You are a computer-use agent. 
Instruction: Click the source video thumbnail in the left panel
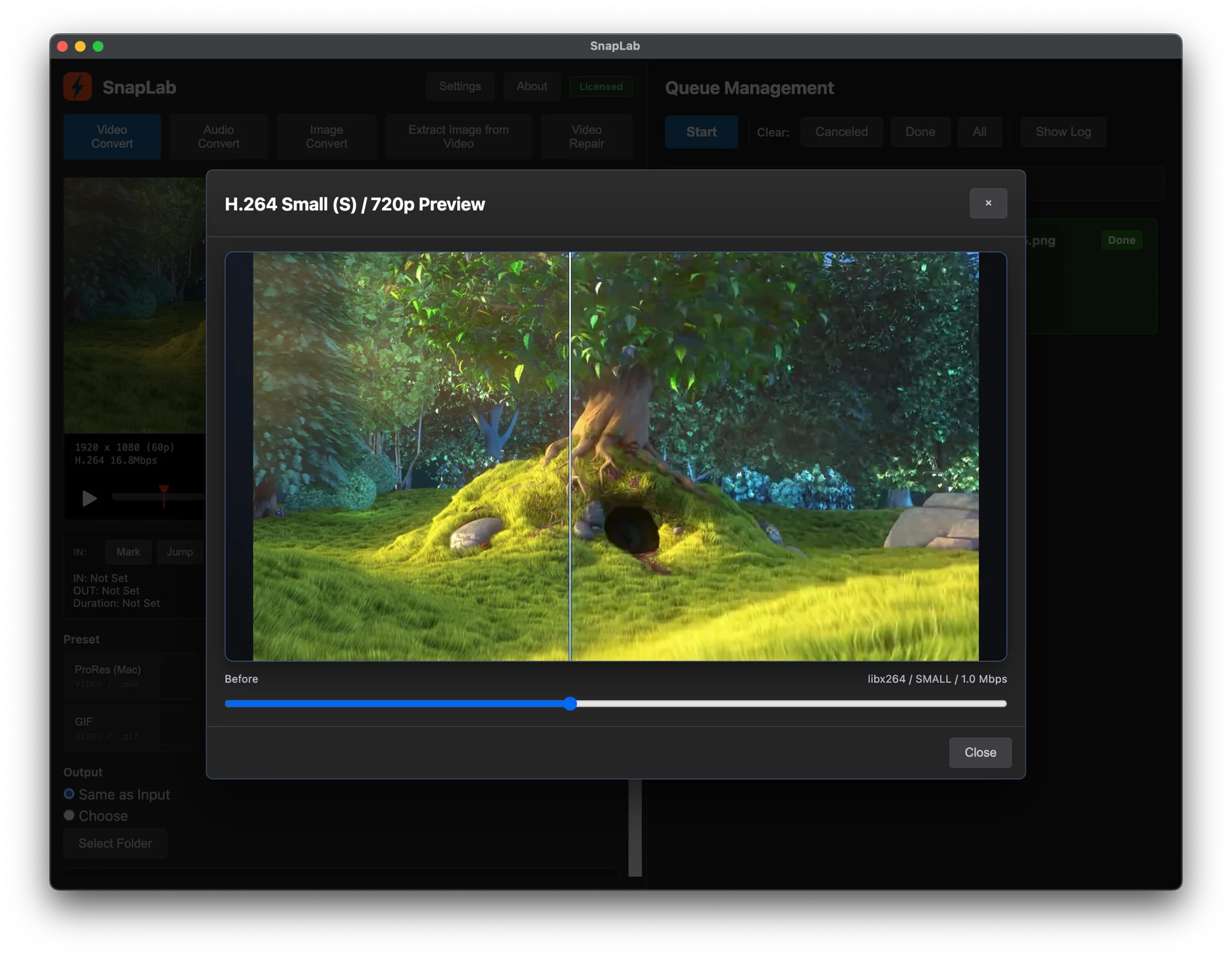(x=134, y=305)
